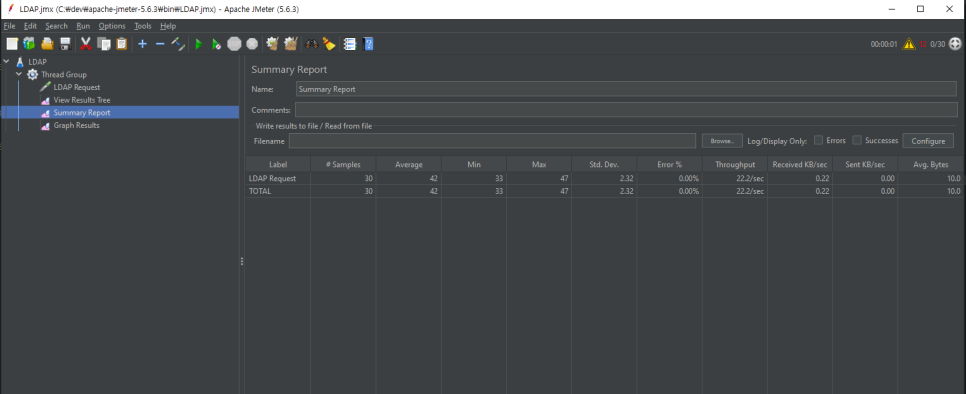
Task: Click the remote engine globe icon at far right
Action: point(955,44)
